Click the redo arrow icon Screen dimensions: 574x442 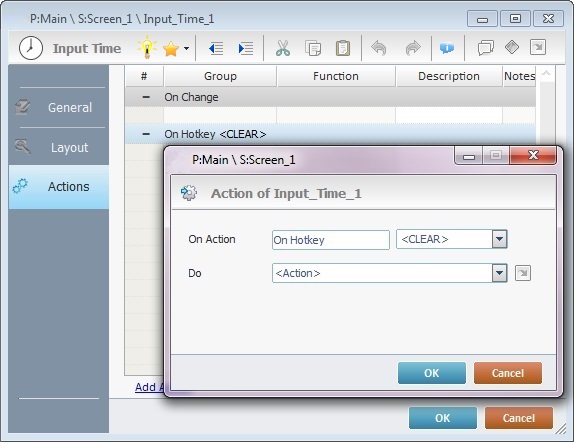click(413, 48)
